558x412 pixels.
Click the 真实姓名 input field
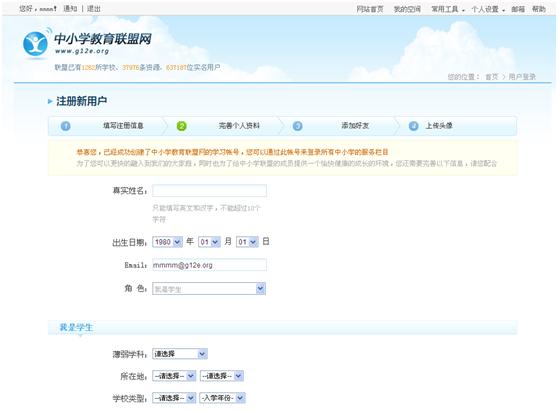pyautogui.click(x=209, y=191)
